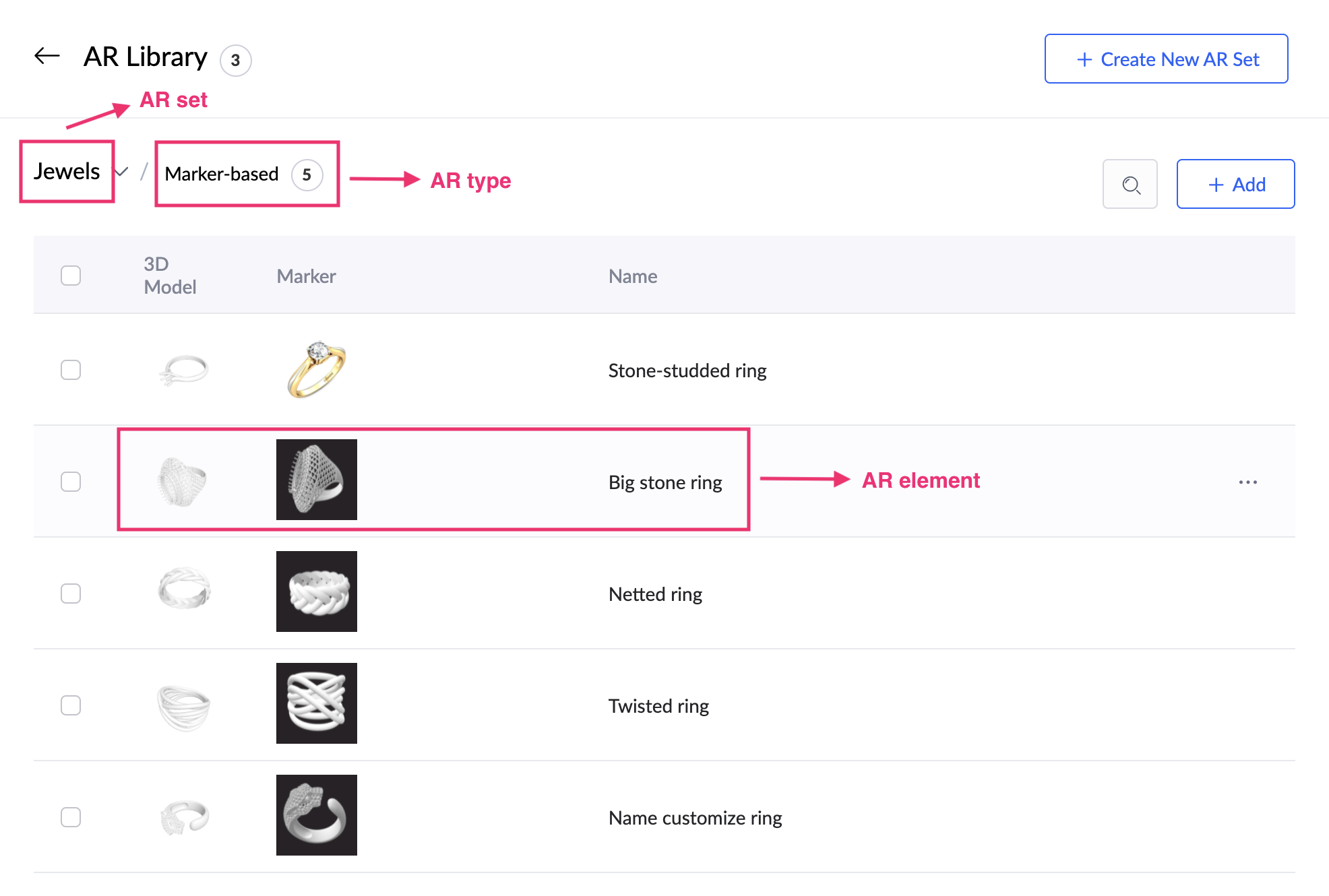This screenshot has width=1329, height=896.
Task: Open the search magnifier icon
Action: pos(1130,184)
